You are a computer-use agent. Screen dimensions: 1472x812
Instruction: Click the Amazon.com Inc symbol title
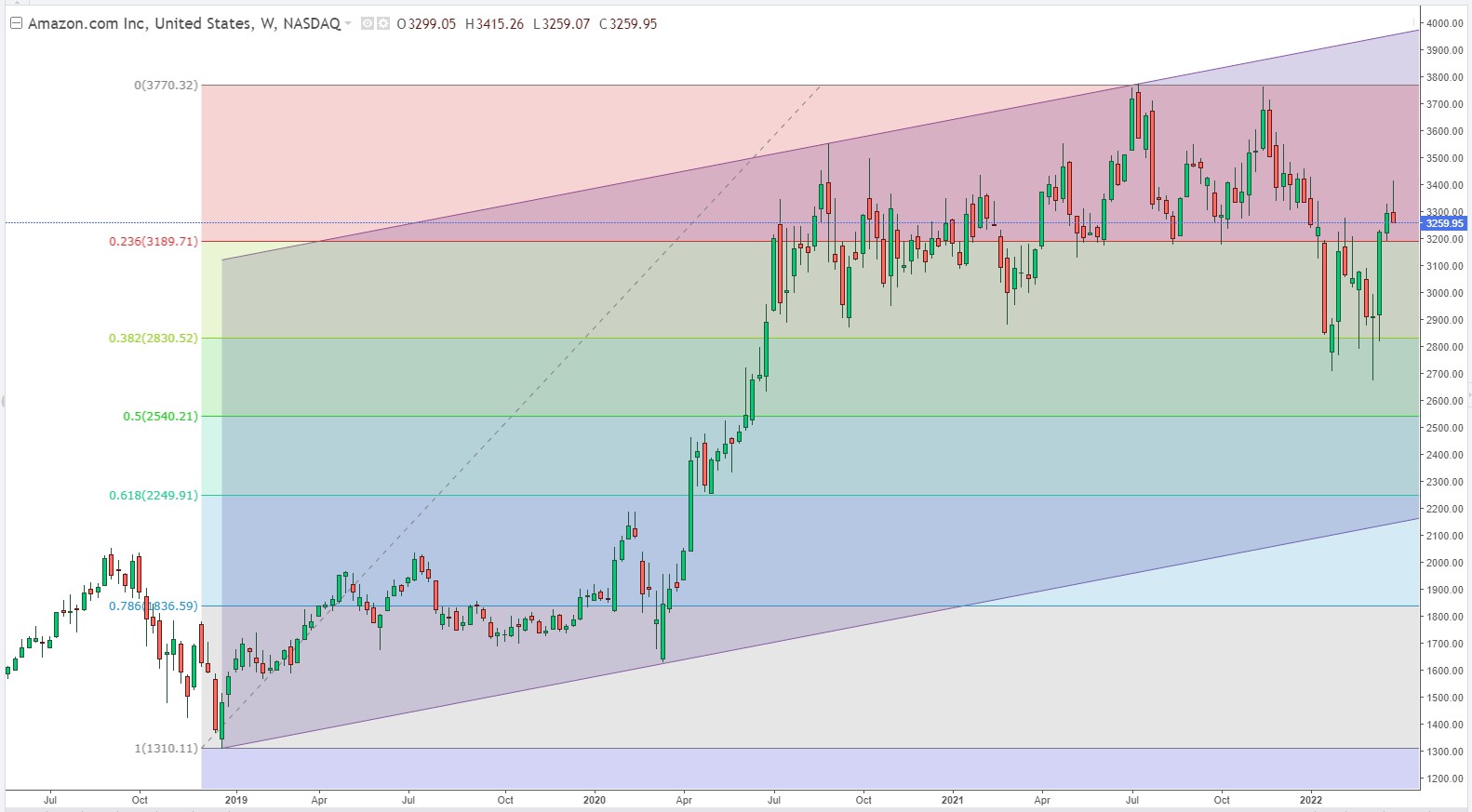click(87, 23)
